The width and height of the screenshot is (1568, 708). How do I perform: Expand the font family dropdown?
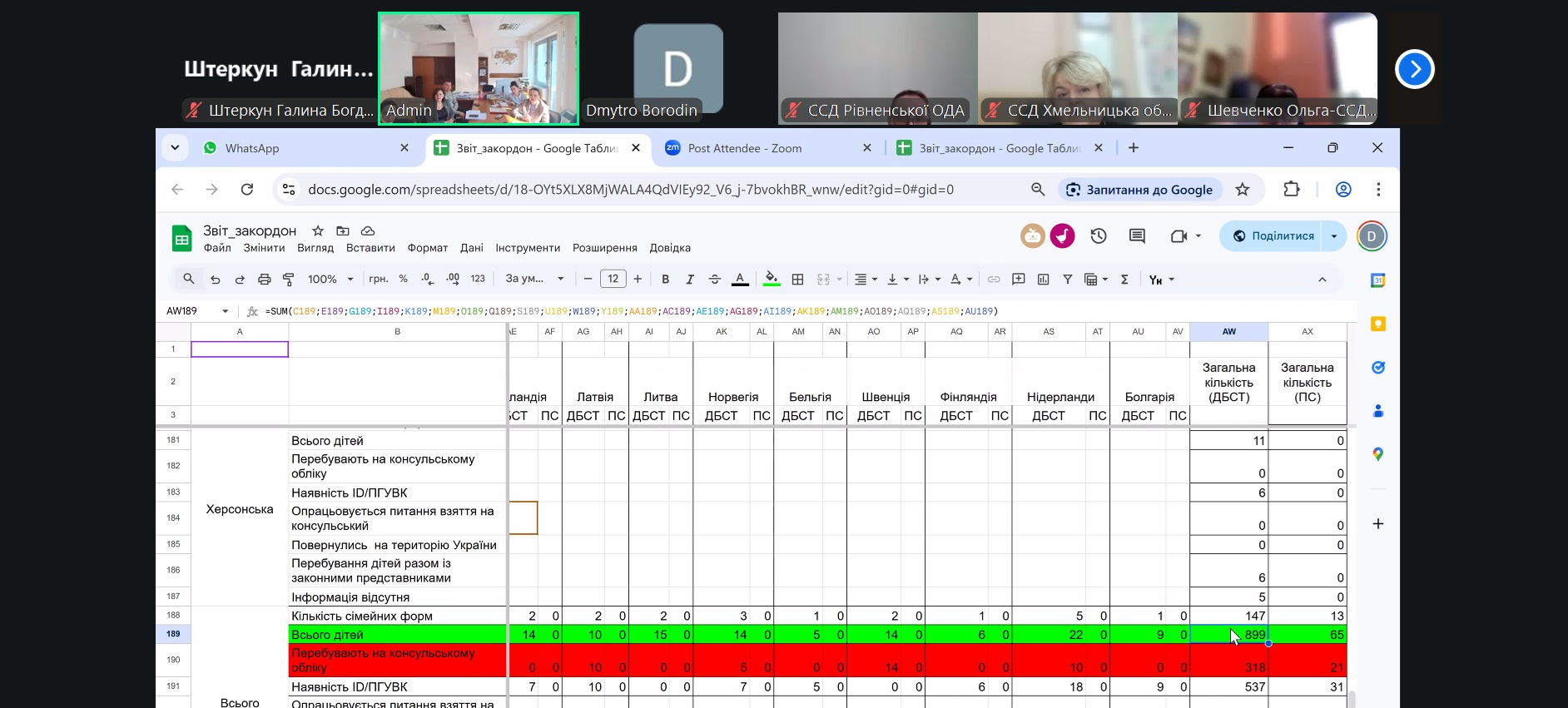point(534,280)
